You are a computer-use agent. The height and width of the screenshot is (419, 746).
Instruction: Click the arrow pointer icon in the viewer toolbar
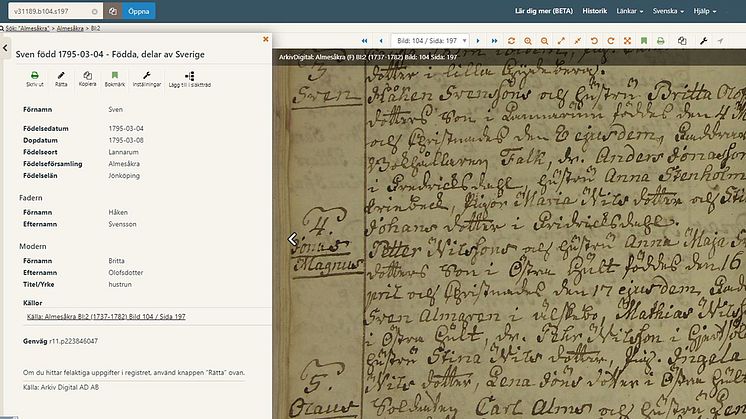[720, 41]
